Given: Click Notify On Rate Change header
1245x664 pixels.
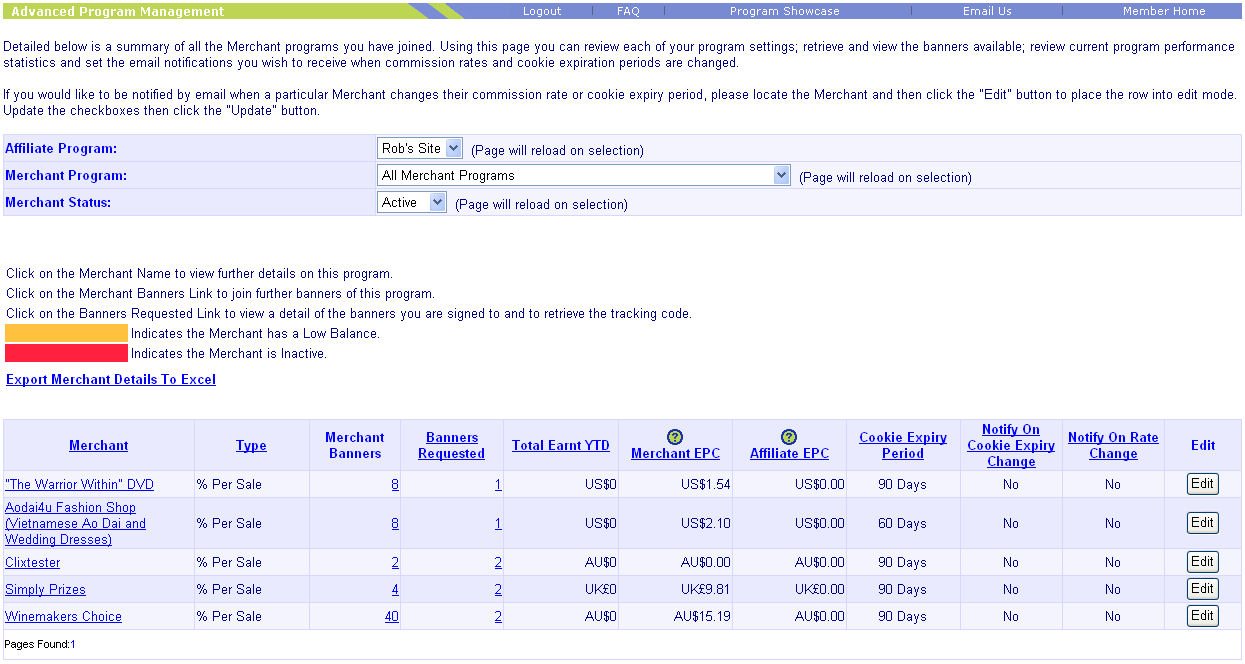Looking at the screenshot, I should (x=1113, y=445).
